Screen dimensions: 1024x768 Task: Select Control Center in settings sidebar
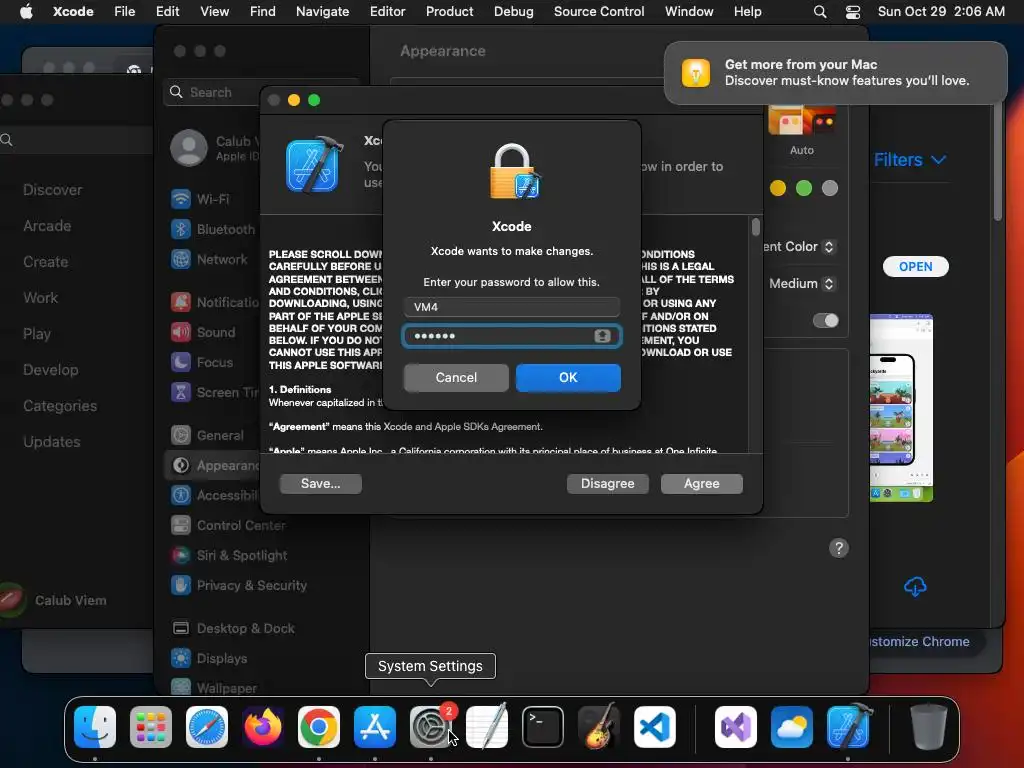tap(228, 525)
